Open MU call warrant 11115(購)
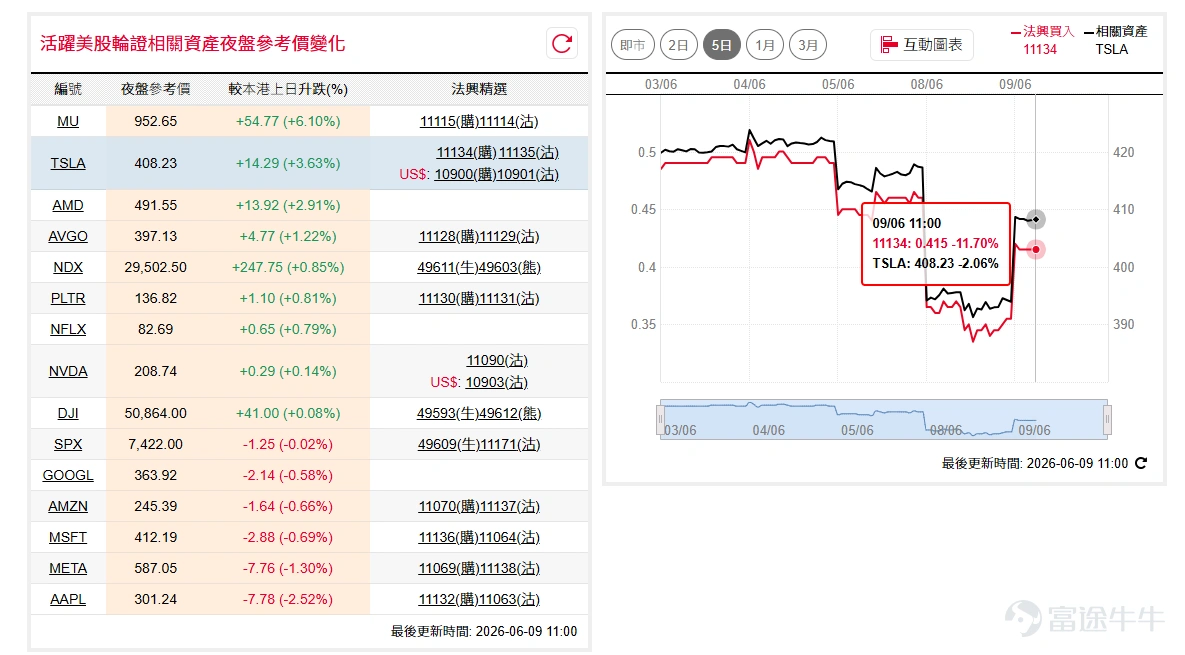The width and height of the screenshot is (1185, 655). click(x=450, y=122)
